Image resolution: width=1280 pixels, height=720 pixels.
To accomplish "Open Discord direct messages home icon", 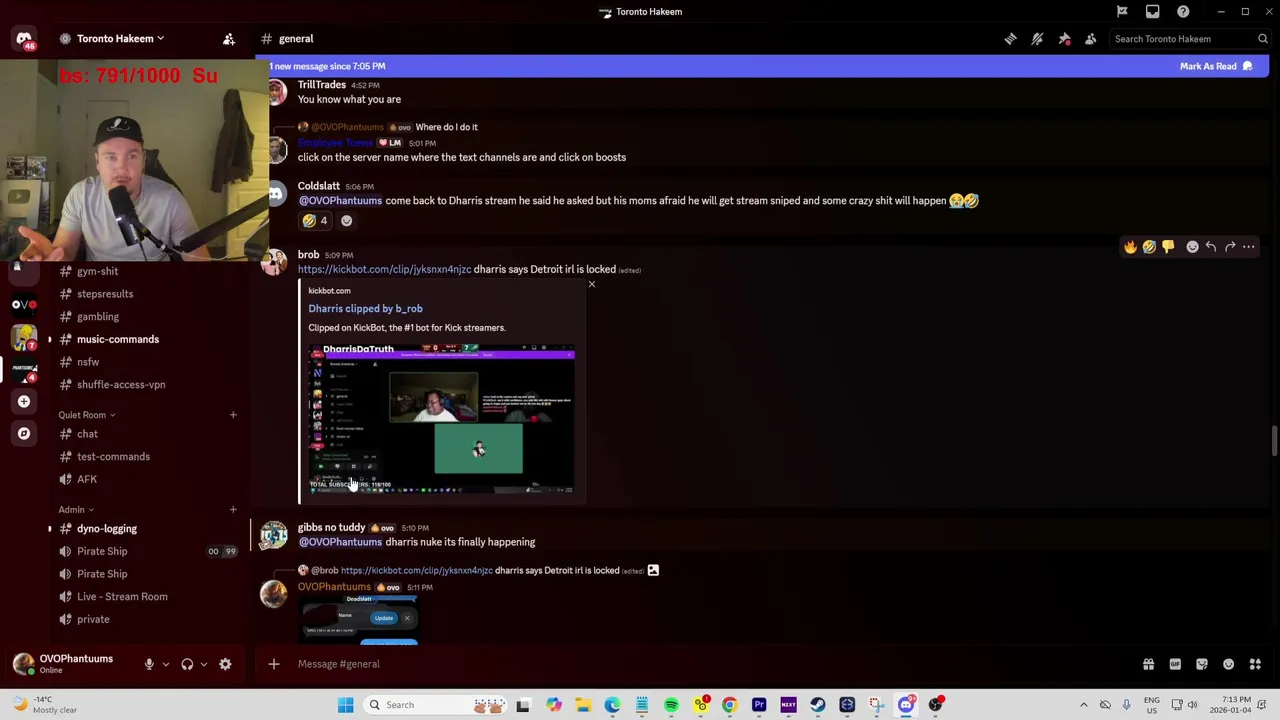I will click(24, 38).
